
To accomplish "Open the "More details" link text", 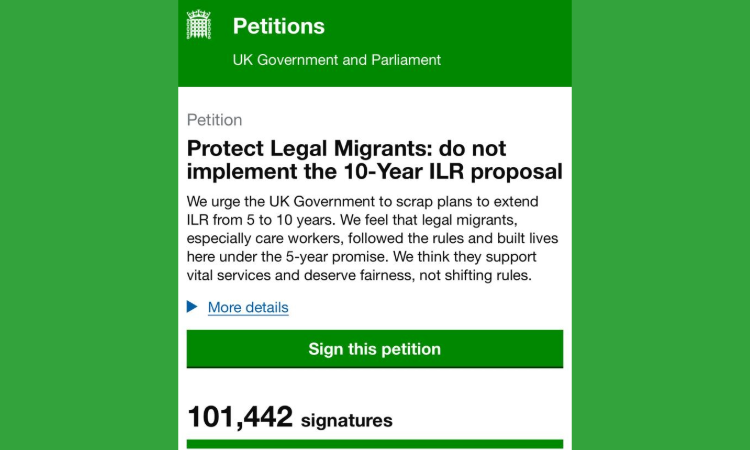I will click(x=248, y=307).
